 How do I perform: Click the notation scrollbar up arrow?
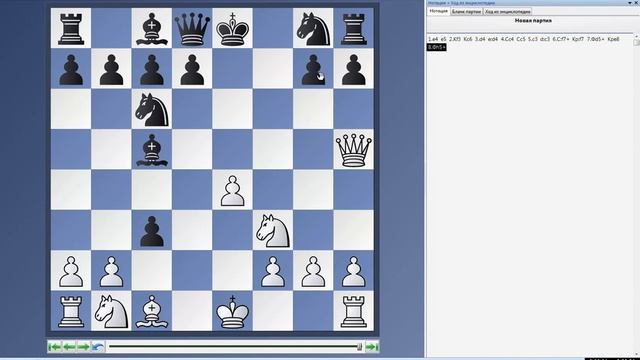pos(637,36)
